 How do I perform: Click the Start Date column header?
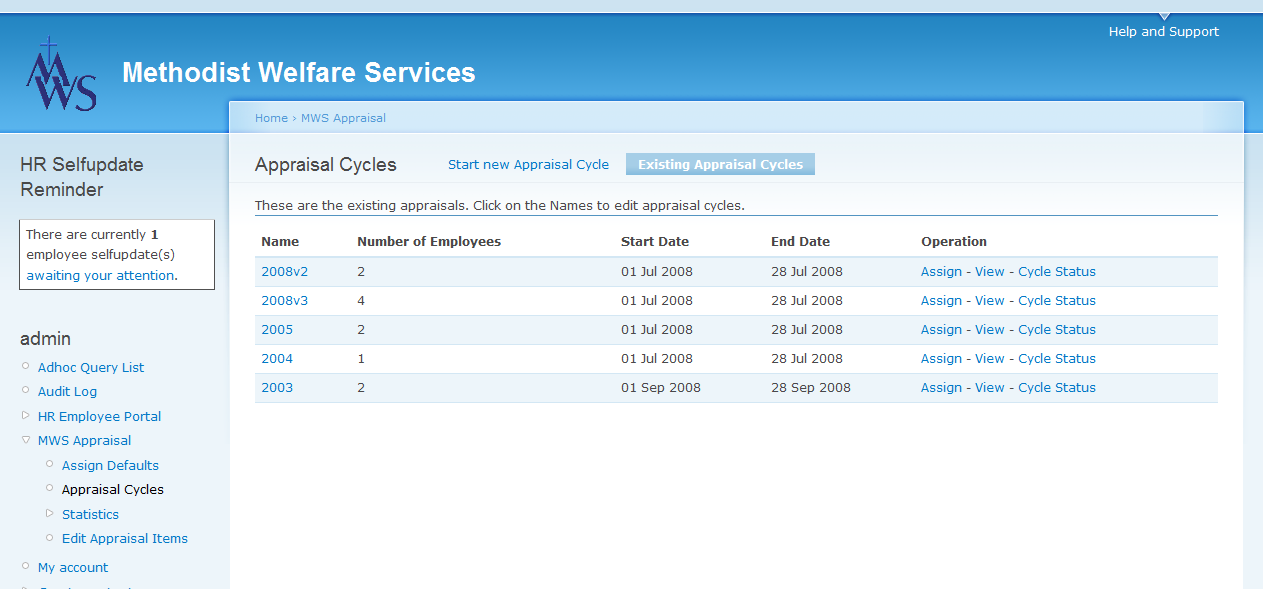tap(655, 241)
